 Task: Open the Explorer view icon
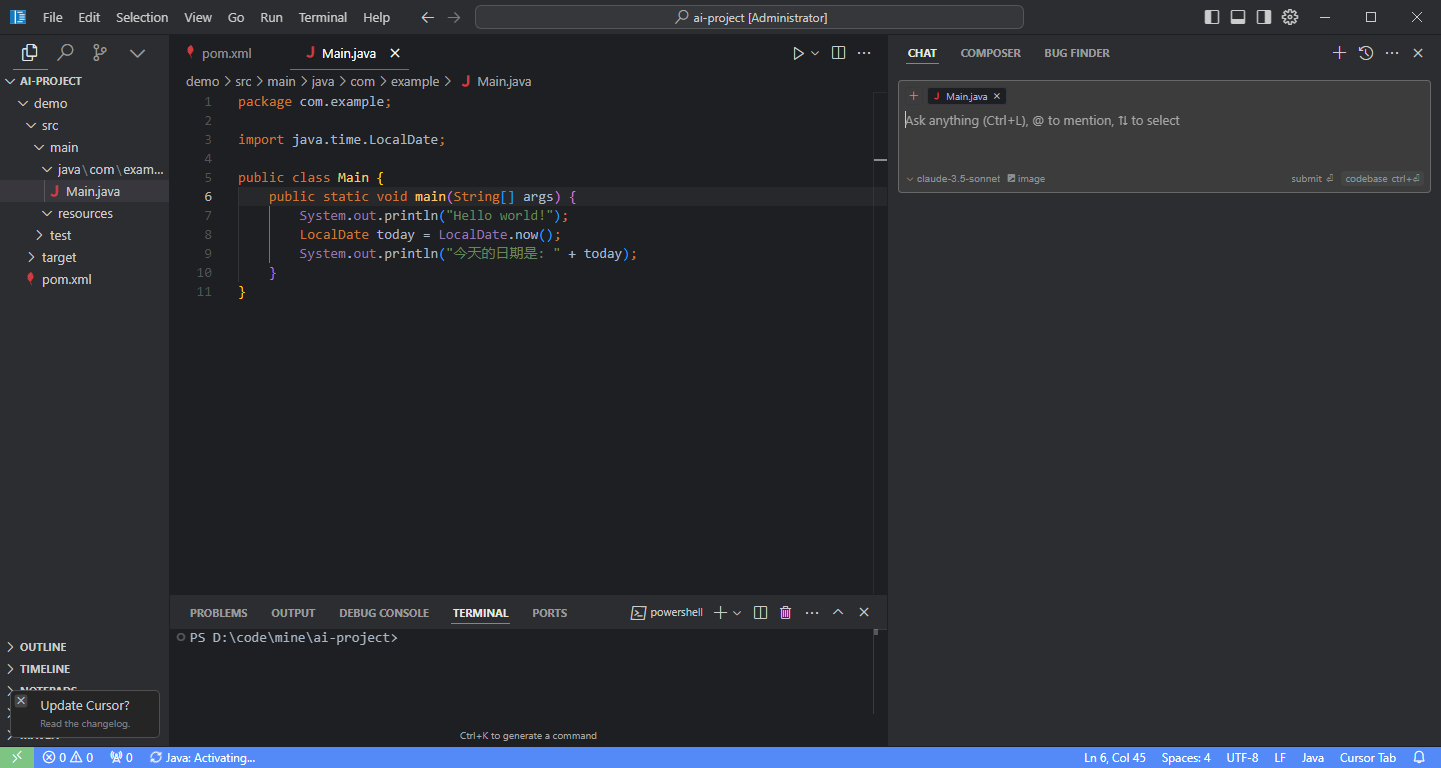pos(30,53)
